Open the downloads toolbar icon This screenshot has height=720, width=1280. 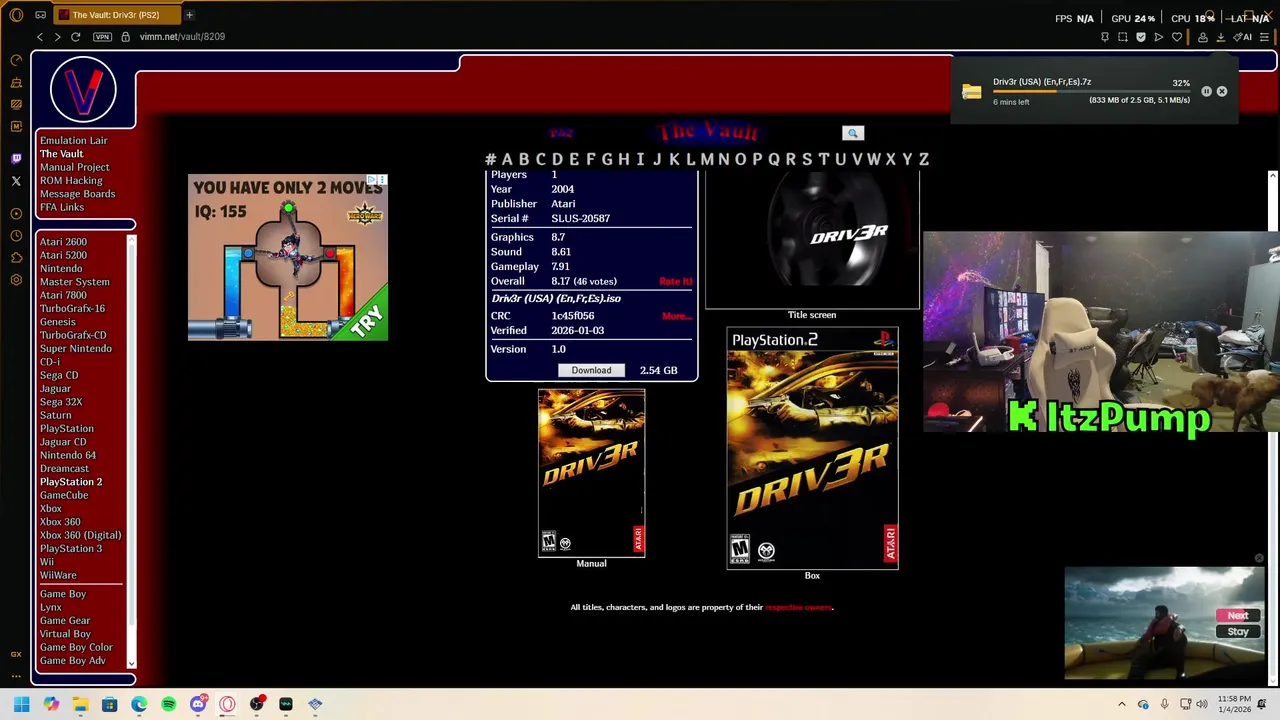[x=1220, y=37]
